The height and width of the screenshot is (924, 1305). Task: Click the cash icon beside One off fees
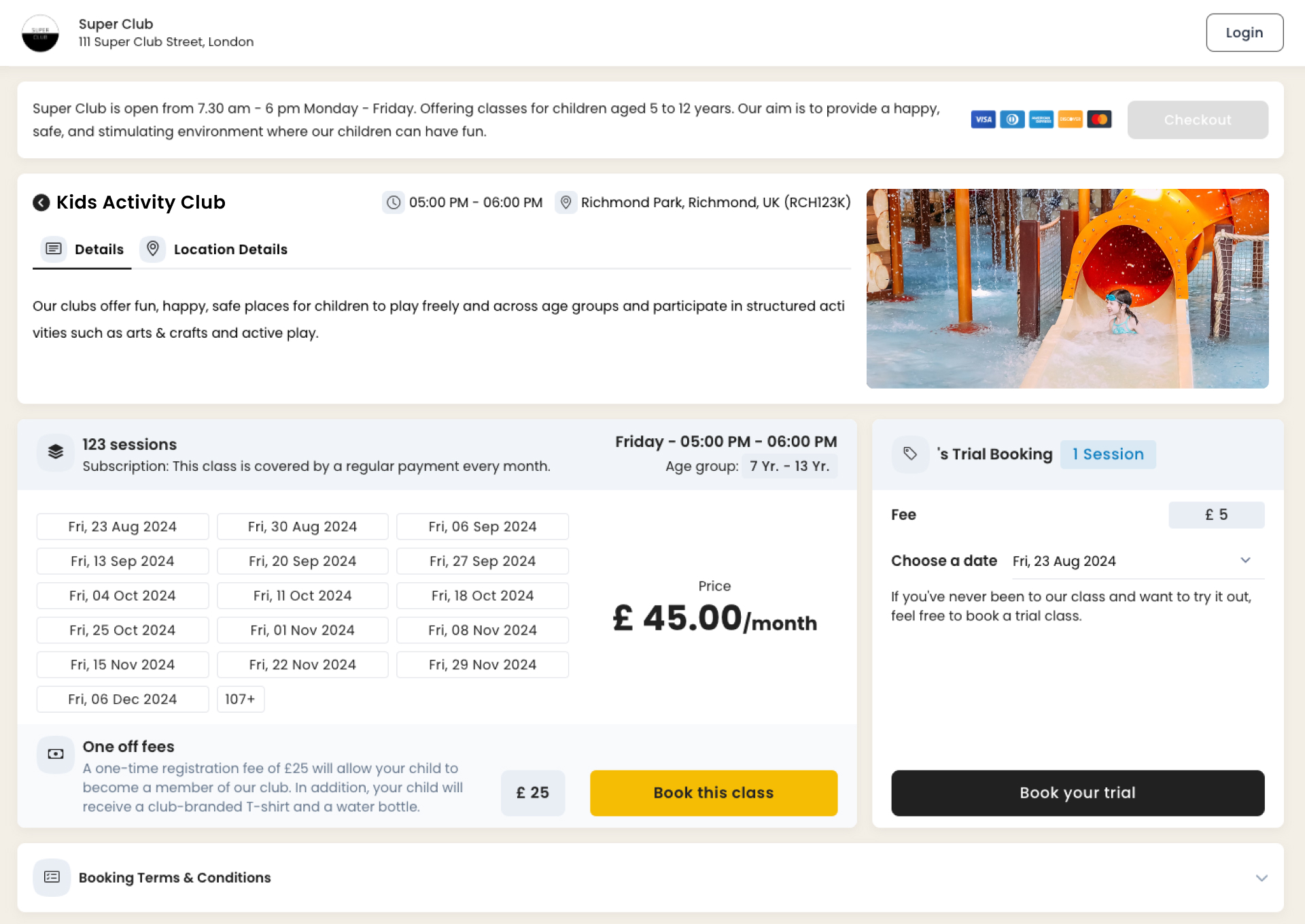click(56, 754)
